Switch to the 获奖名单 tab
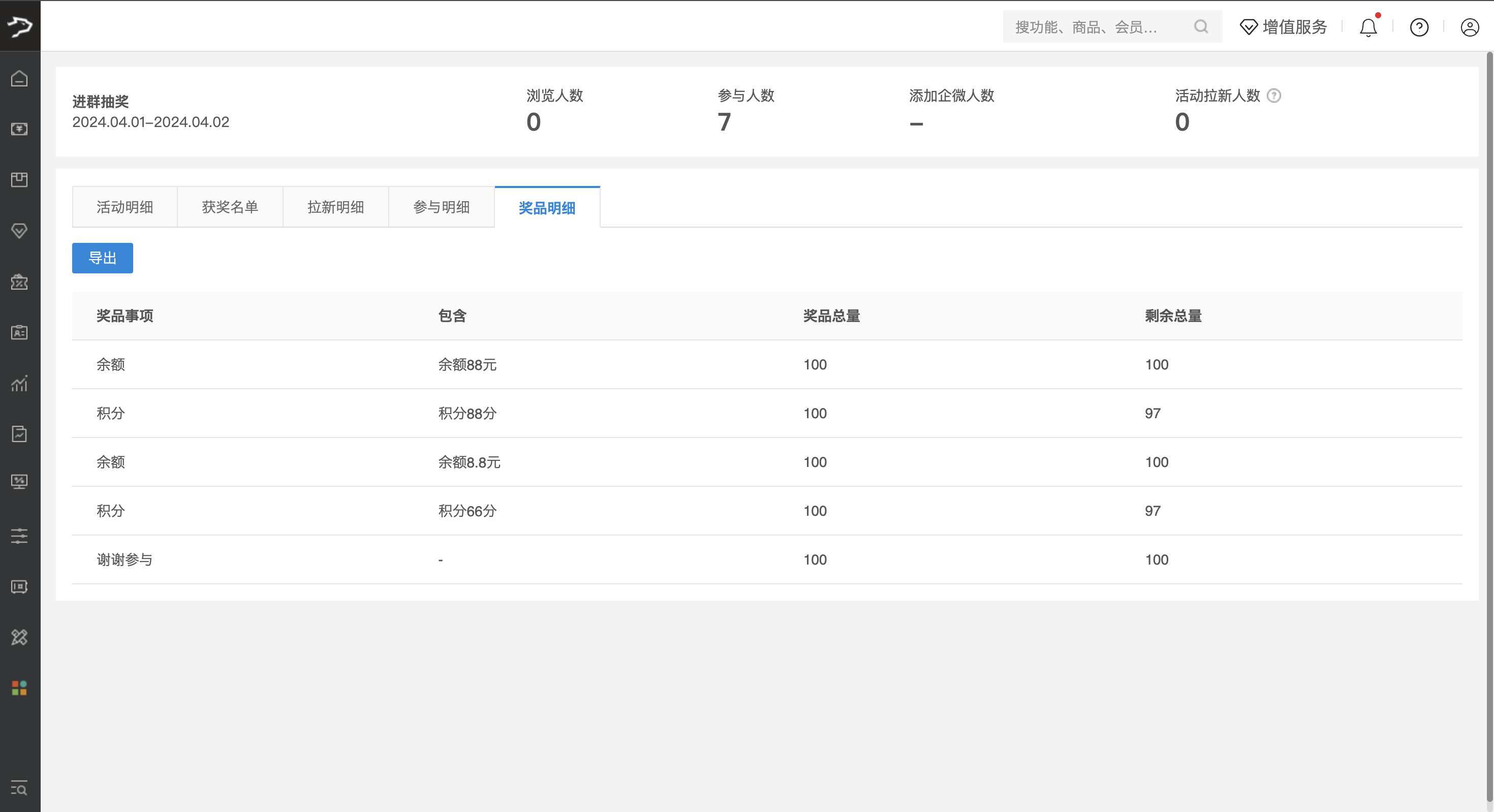This screenshot has width=1494, height=812. click(230, 207)
